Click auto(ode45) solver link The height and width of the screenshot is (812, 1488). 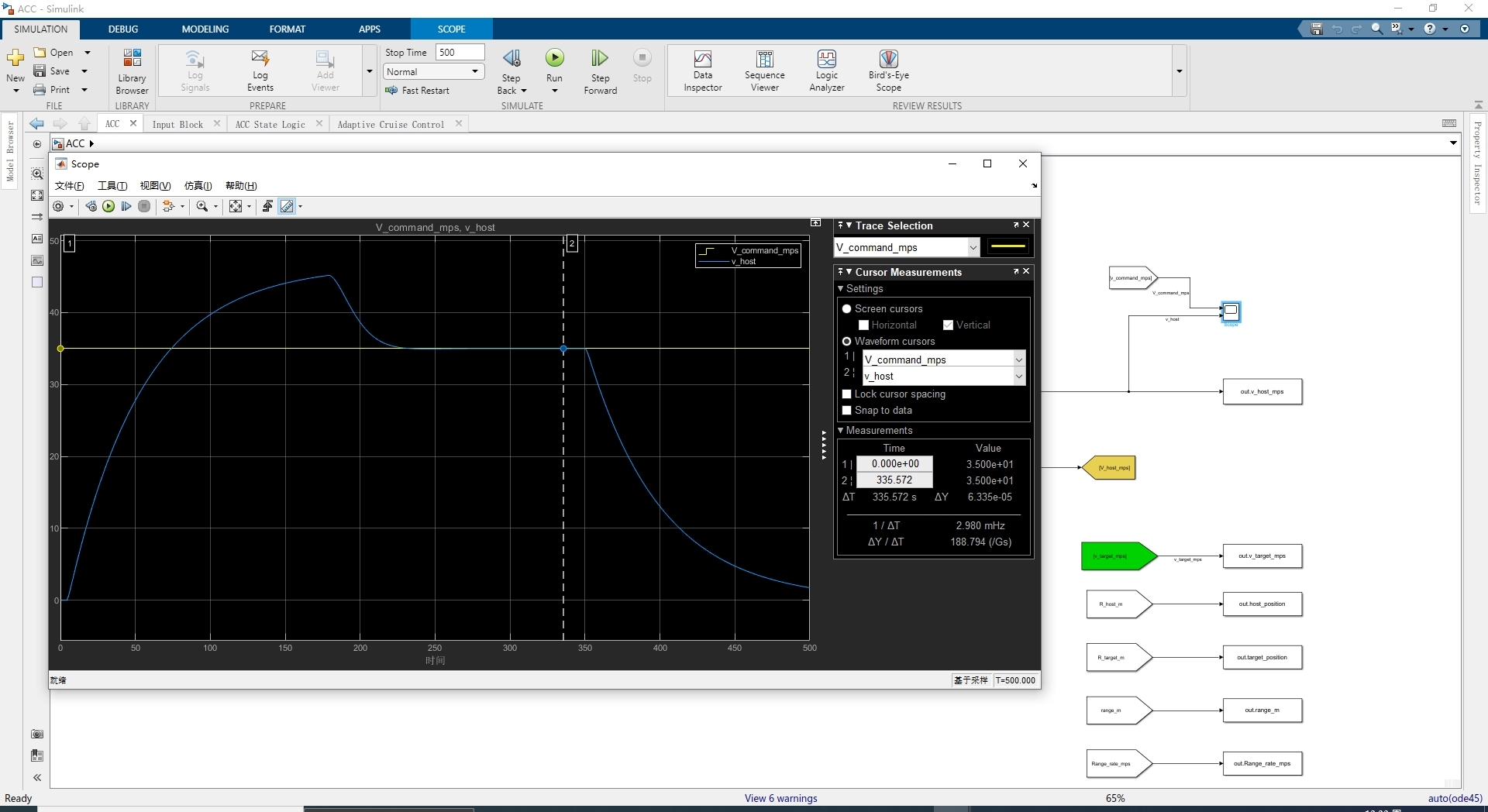click(1455, 798)
